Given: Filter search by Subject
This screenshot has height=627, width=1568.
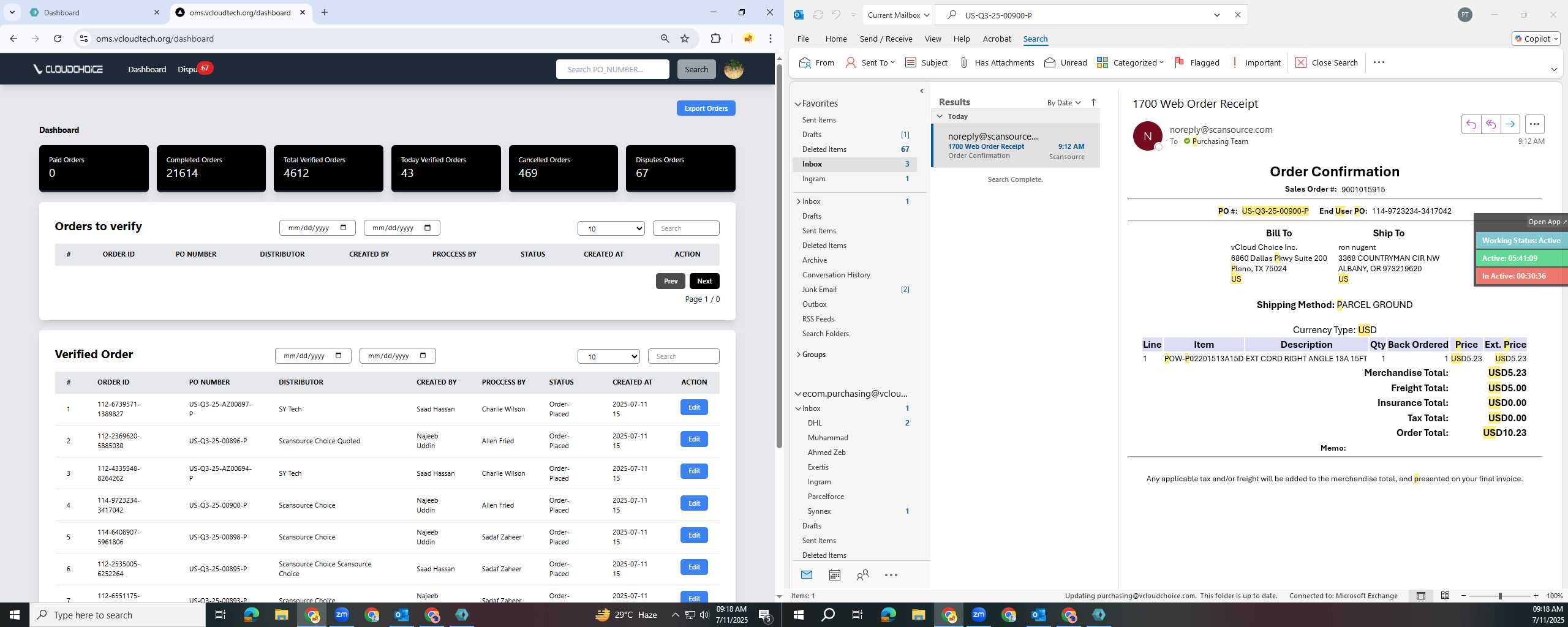Looking at the screenshot, I should (926, 62).
